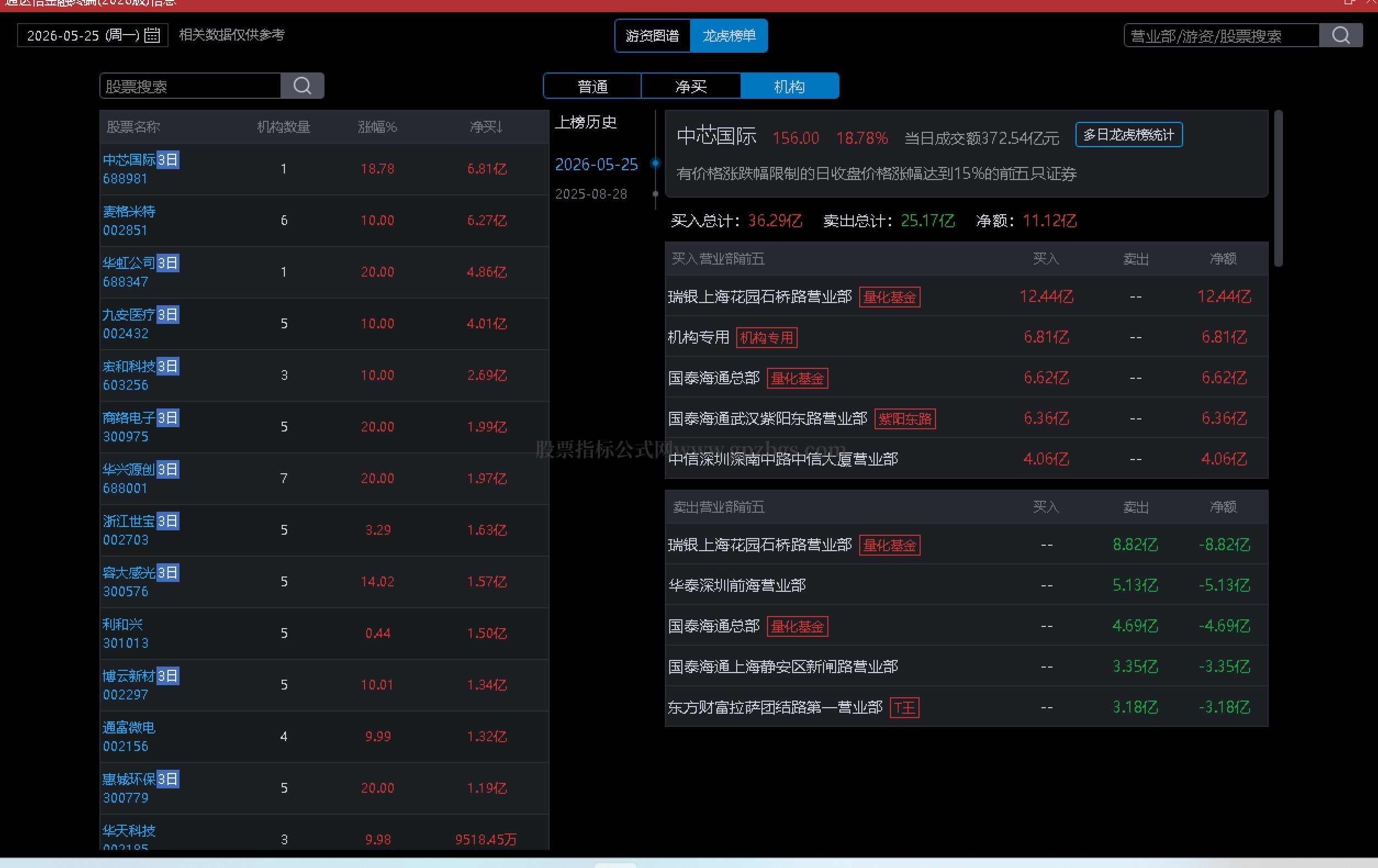Open the calendar date picker icon
1378x868 pixels.
tap(152, 36)
